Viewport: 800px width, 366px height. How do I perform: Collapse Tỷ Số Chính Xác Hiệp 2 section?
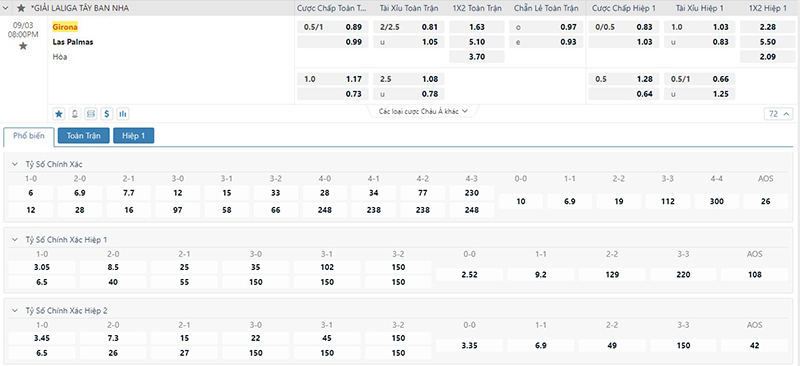pyautogui.click(x=14, y=310)
